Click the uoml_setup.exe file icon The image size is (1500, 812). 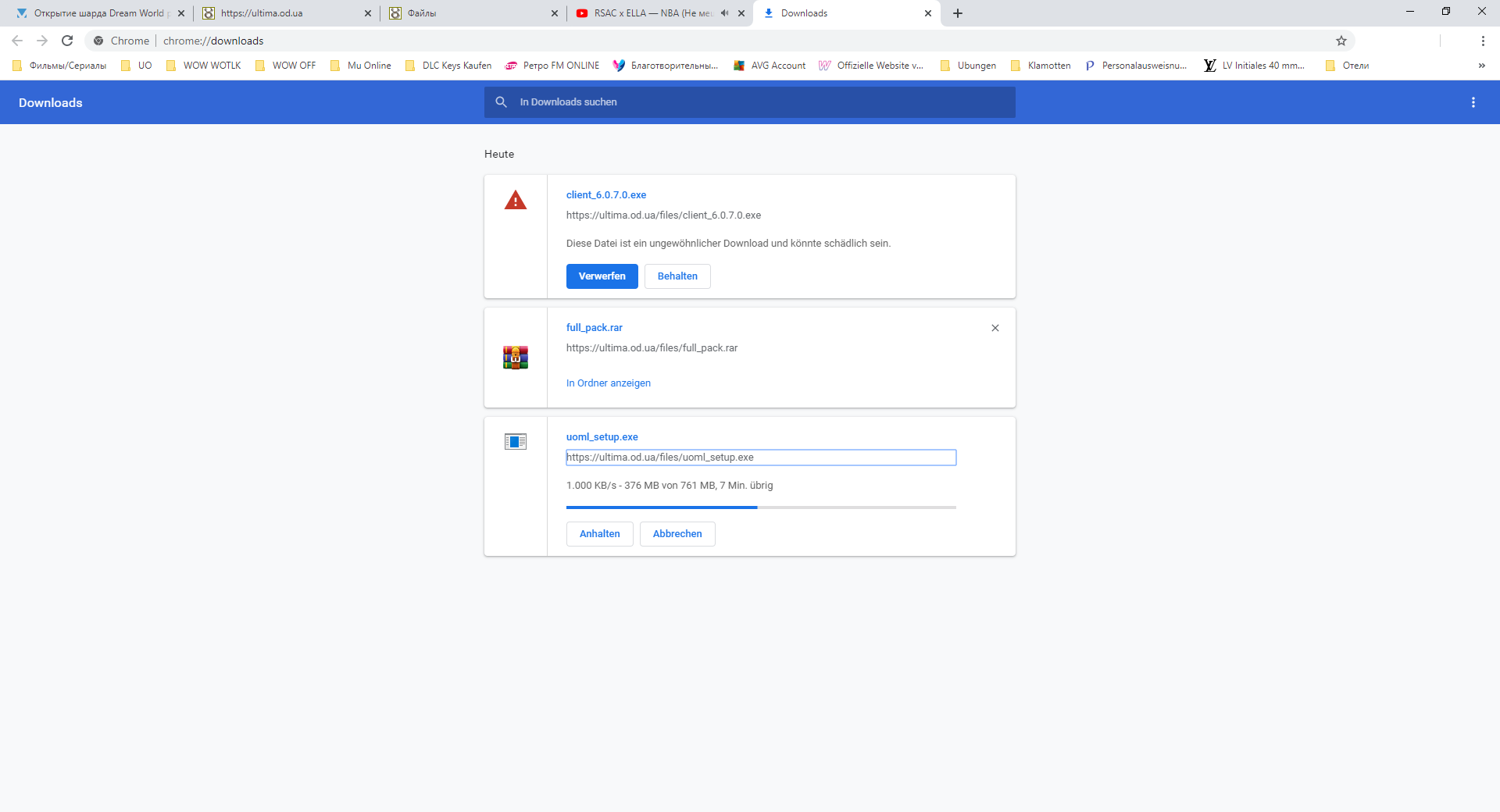point(516,442)
